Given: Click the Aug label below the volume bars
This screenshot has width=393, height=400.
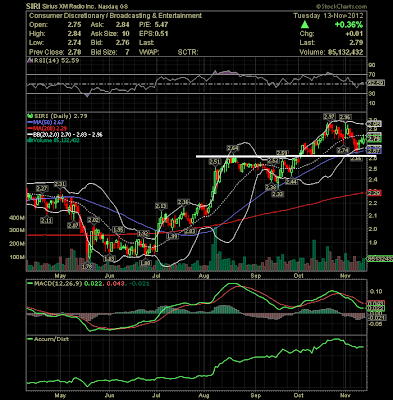Looking at the screenshot, I should [203, 276].
